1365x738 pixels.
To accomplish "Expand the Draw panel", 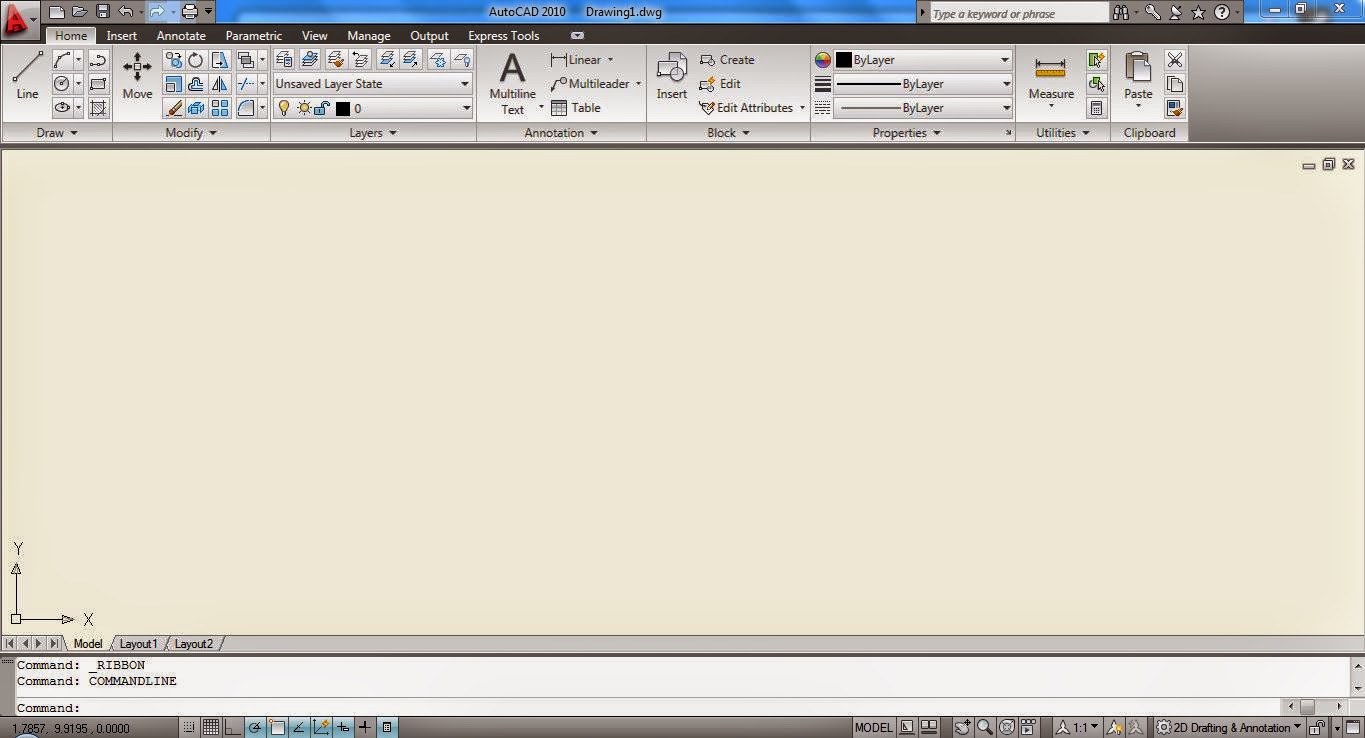I will 57,132.
